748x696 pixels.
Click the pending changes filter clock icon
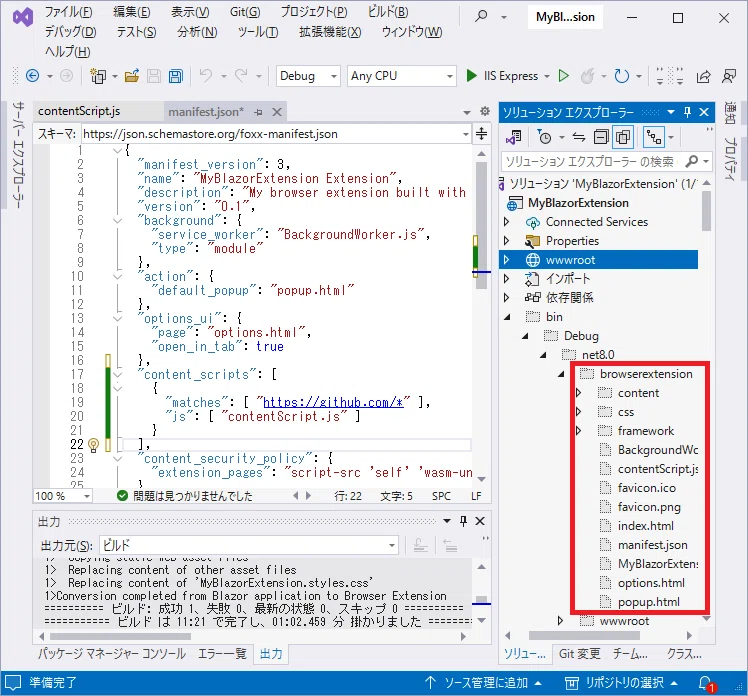tap(544, 137)
